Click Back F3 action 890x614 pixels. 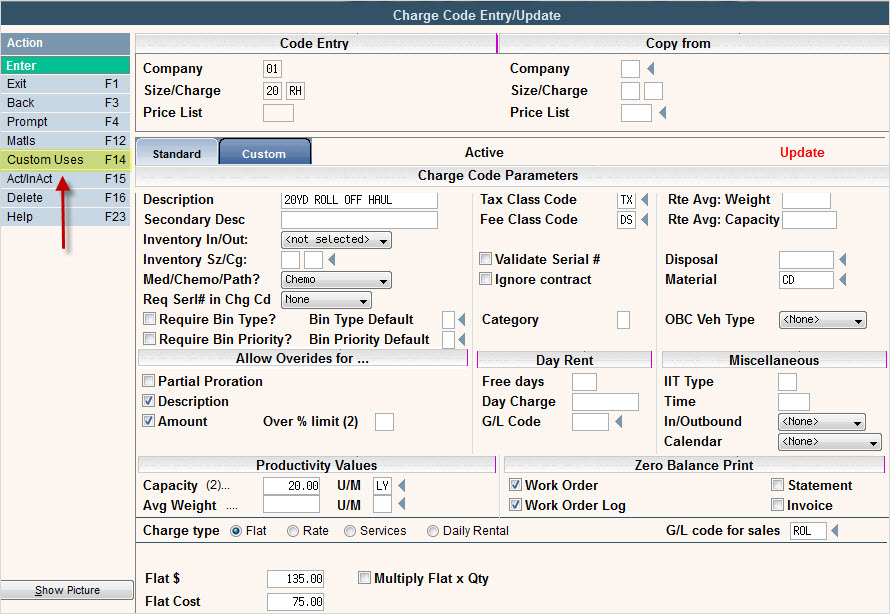pyautogui.click(x=65, y=103)
